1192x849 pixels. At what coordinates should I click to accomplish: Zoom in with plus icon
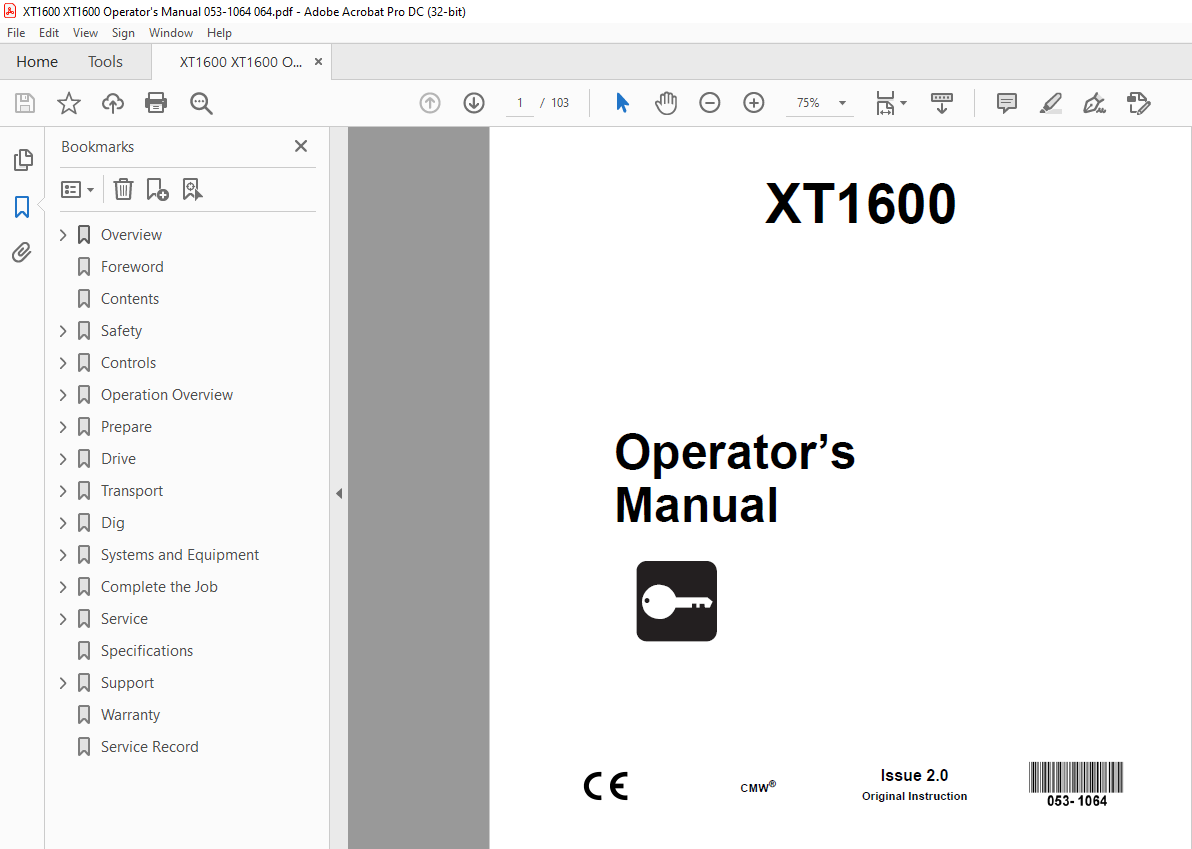753,103
